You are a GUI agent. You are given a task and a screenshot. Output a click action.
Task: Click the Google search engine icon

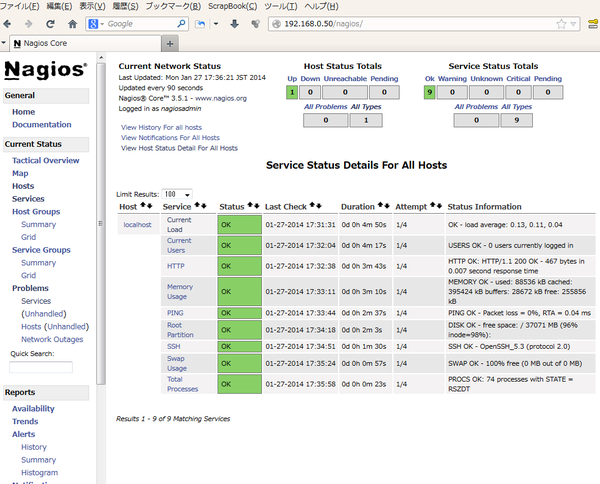tap(93, 24)
